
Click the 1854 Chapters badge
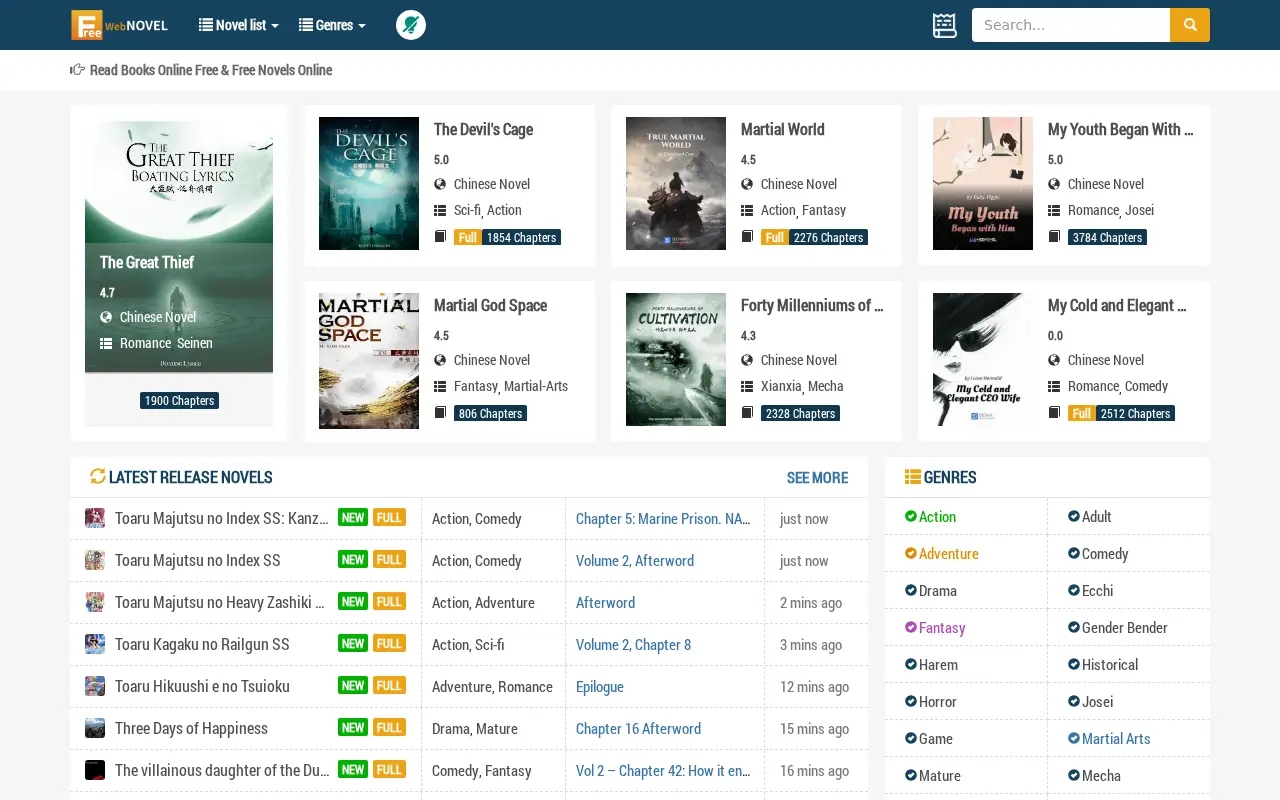[x=521, y=237]
